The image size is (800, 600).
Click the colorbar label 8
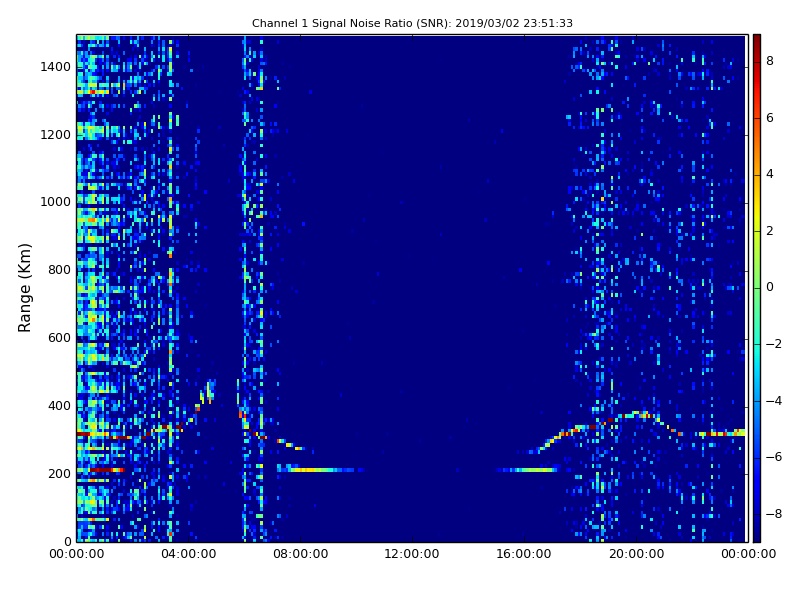tap(770, 61)
